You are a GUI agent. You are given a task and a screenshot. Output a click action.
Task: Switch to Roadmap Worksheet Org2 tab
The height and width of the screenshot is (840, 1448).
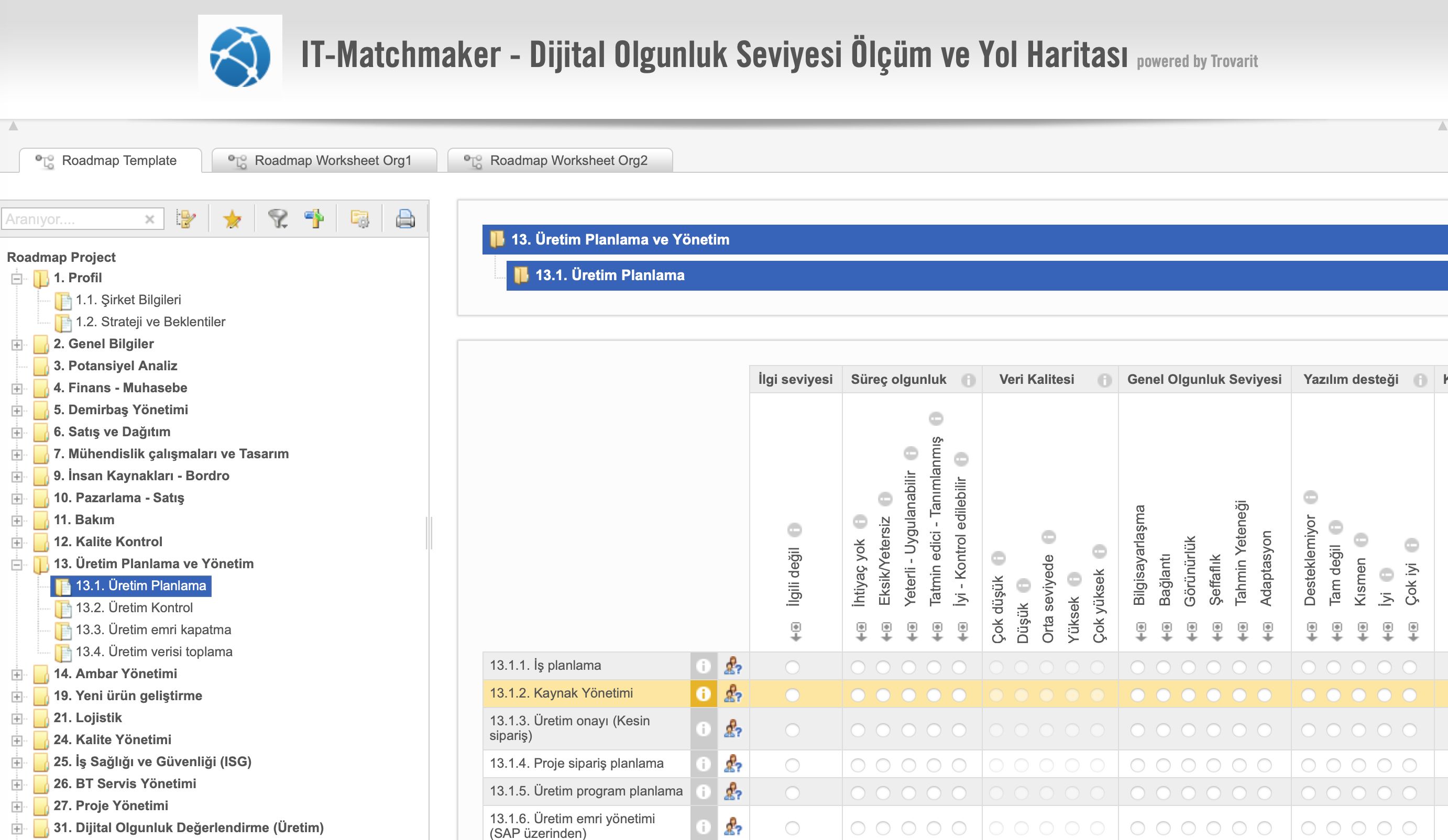(x=560, y=160)
